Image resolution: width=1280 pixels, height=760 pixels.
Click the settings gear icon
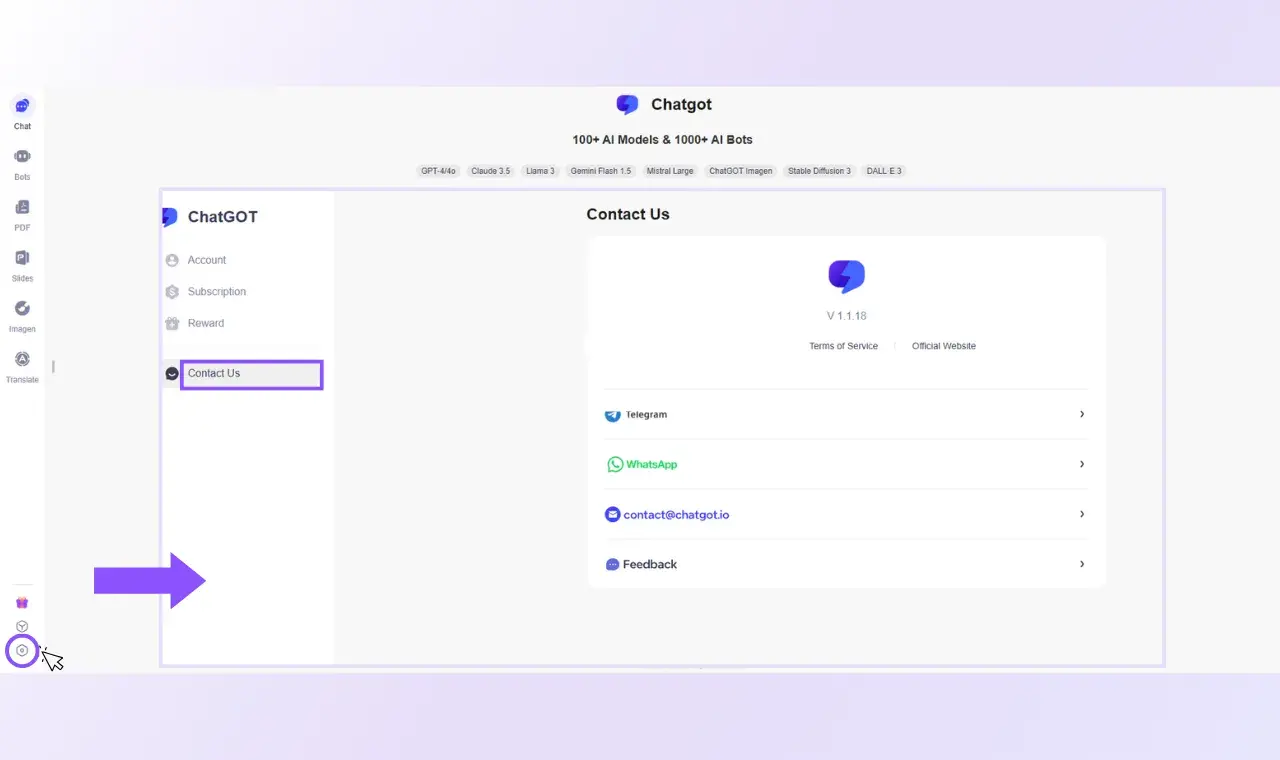pyautogui.click(x=22, y=651)
